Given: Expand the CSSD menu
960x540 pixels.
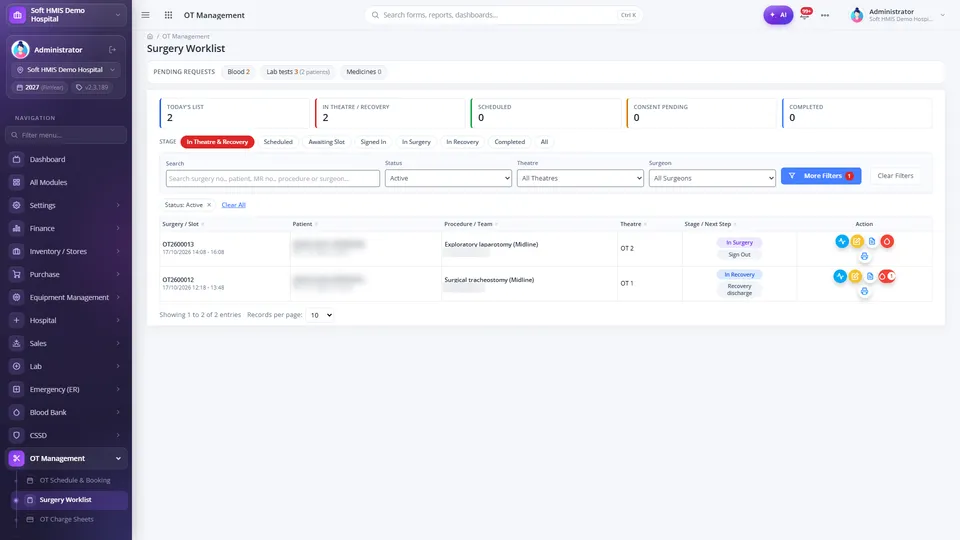Looking at the screenshot, I should click(66, 435).
